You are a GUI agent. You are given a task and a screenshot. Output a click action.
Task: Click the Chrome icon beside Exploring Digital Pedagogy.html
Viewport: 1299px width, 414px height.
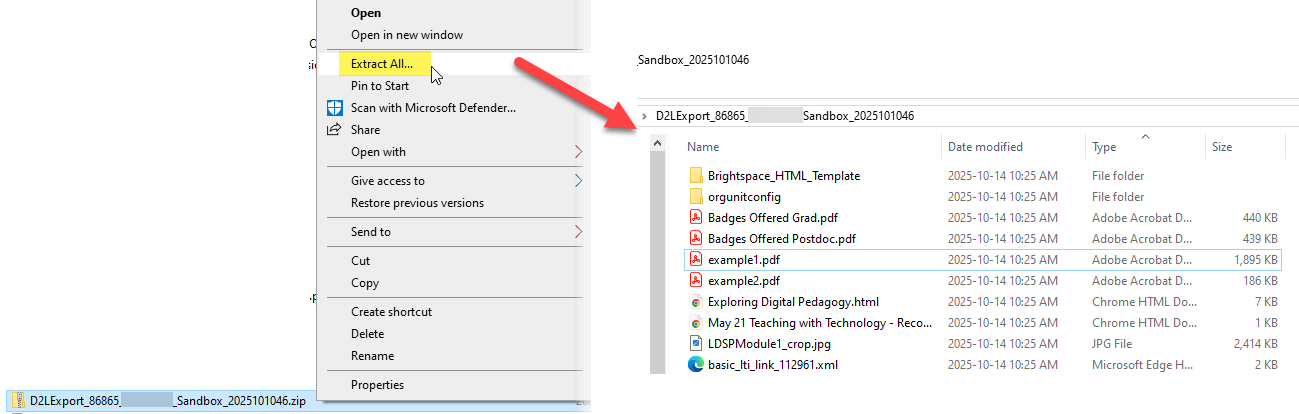[x=696, y=302]
